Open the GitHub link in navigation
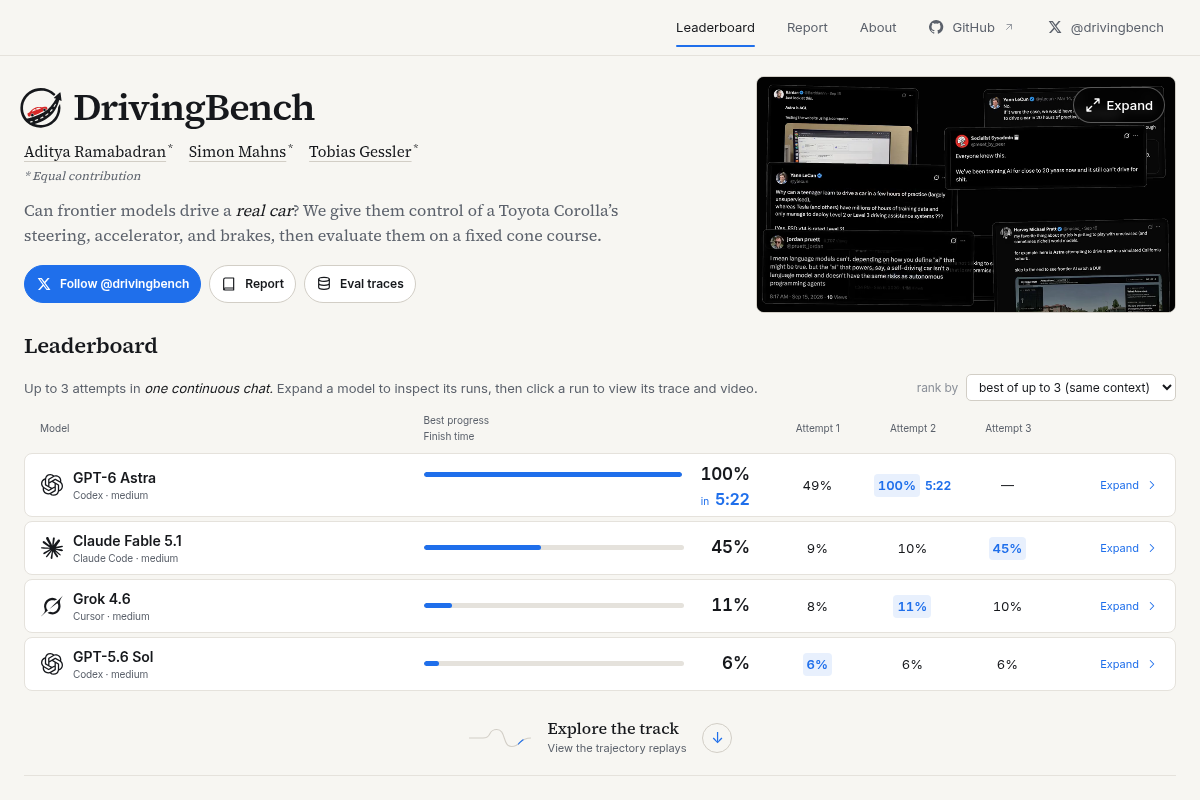 coord(971,28)
